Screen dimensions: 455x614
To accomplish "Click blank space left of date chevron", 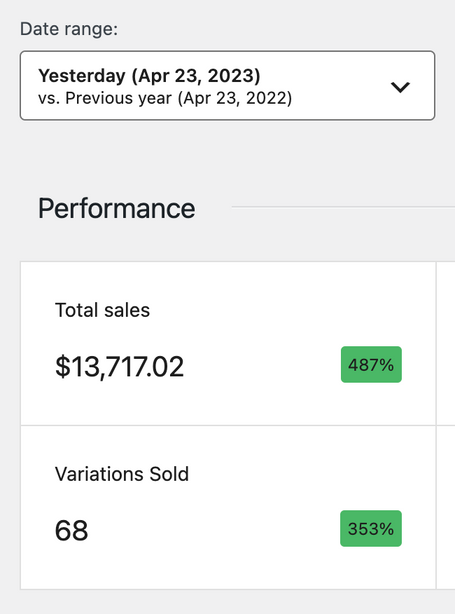I will [341, 86].
